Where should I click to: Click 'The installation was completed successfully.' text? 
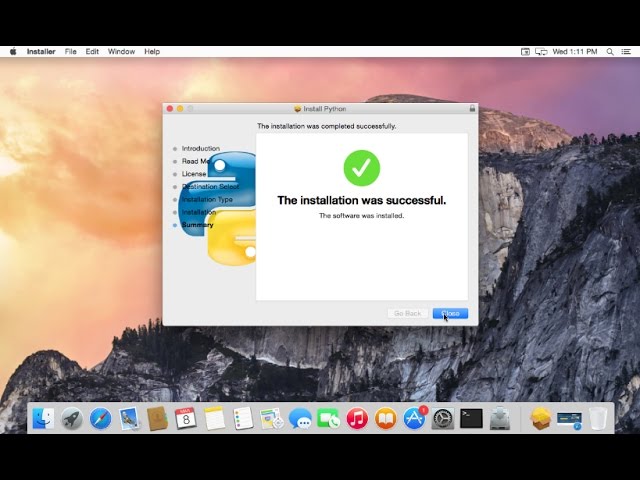pos(327,127)
